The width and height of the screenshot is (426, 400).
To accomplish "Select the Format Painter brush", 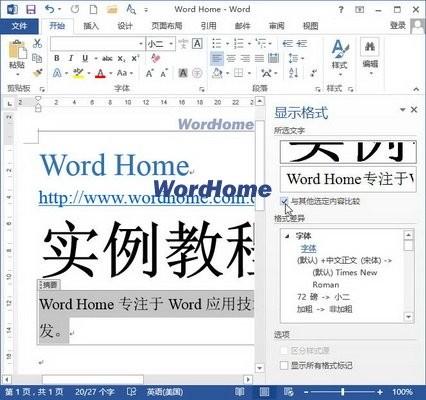I will pyautogui.click(x=37, y=72).
